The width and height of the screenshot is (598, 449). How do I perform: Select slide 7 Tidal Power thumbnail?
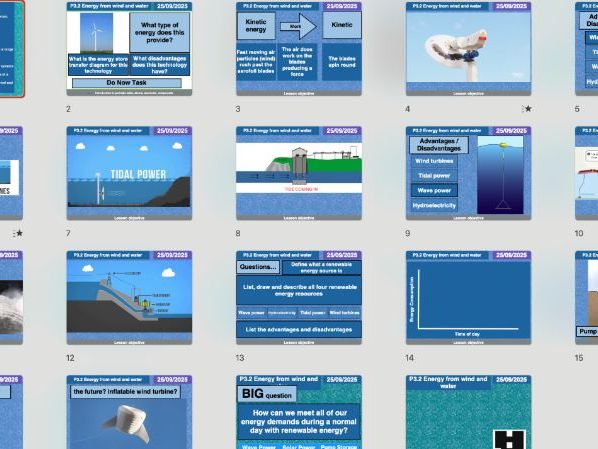129,173
